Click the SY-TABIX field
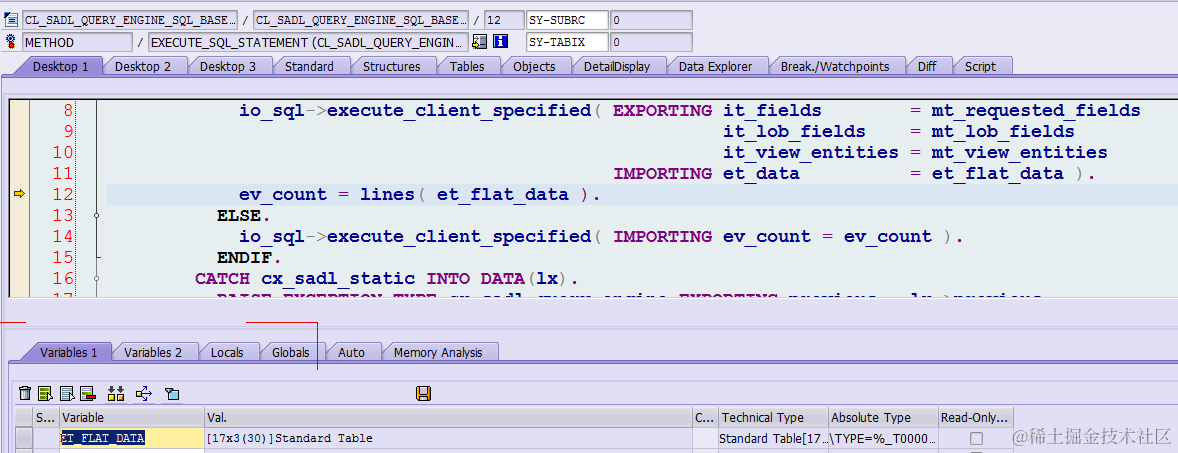 coord(566,41)
